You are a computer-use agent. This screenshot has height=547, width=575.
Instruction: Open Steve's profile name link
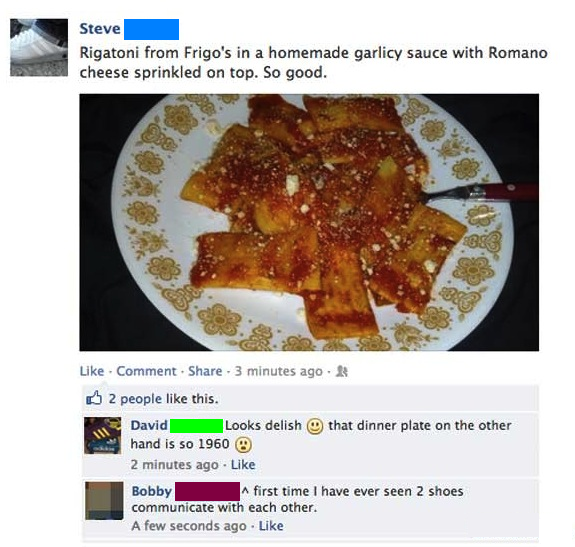pos(100,29)
